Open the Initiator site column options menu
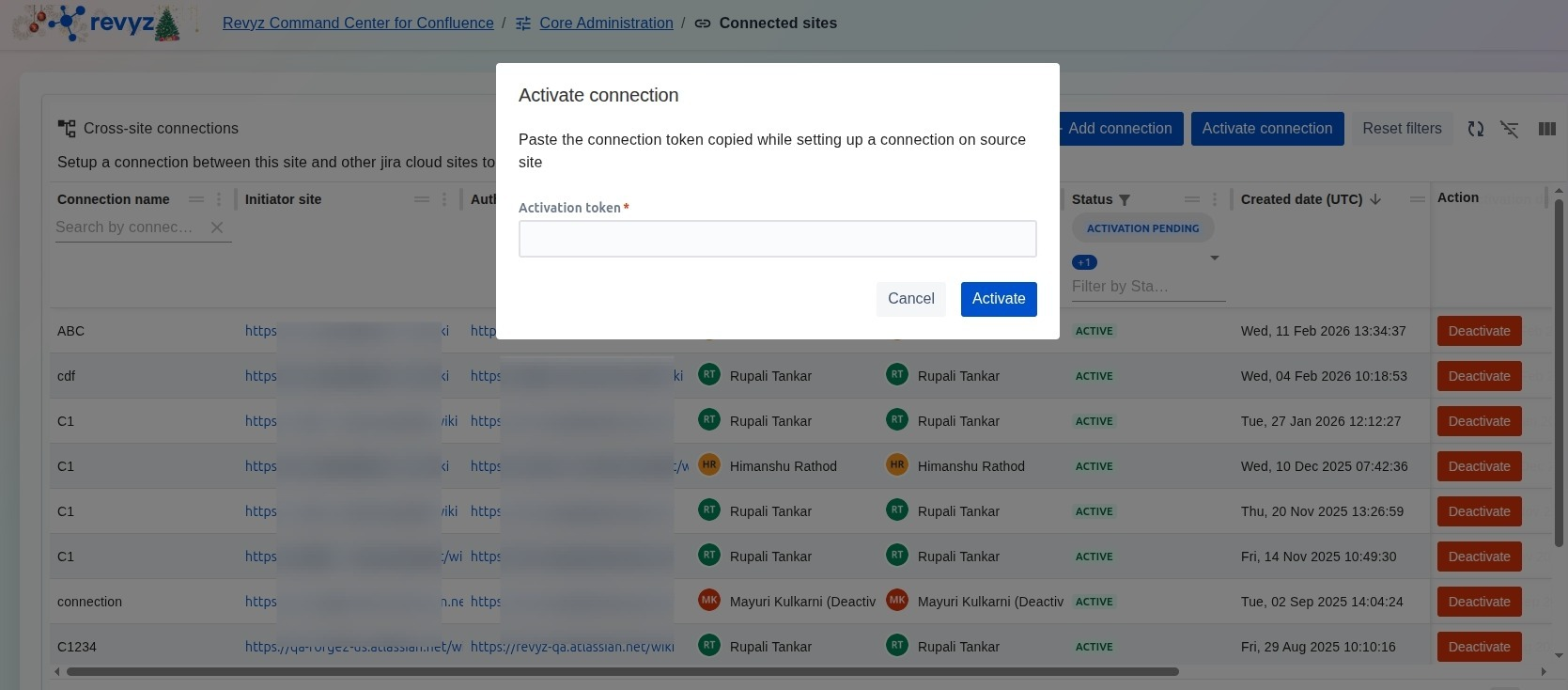Screen dimensions: 1568x690 click(x=444, y=199)
